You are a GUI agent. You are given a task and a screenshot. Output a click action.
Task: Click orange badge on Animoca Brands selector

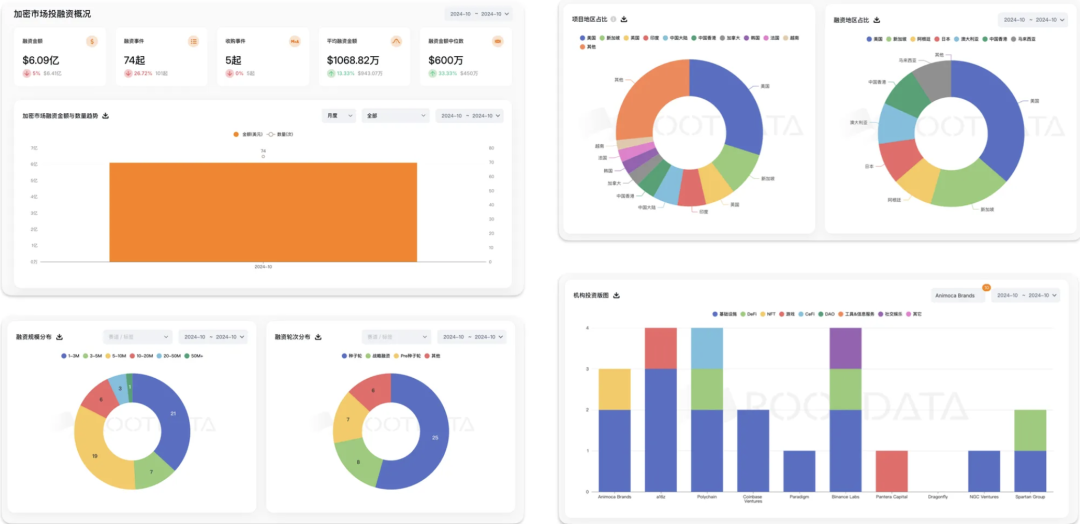(x=986, y=287)
